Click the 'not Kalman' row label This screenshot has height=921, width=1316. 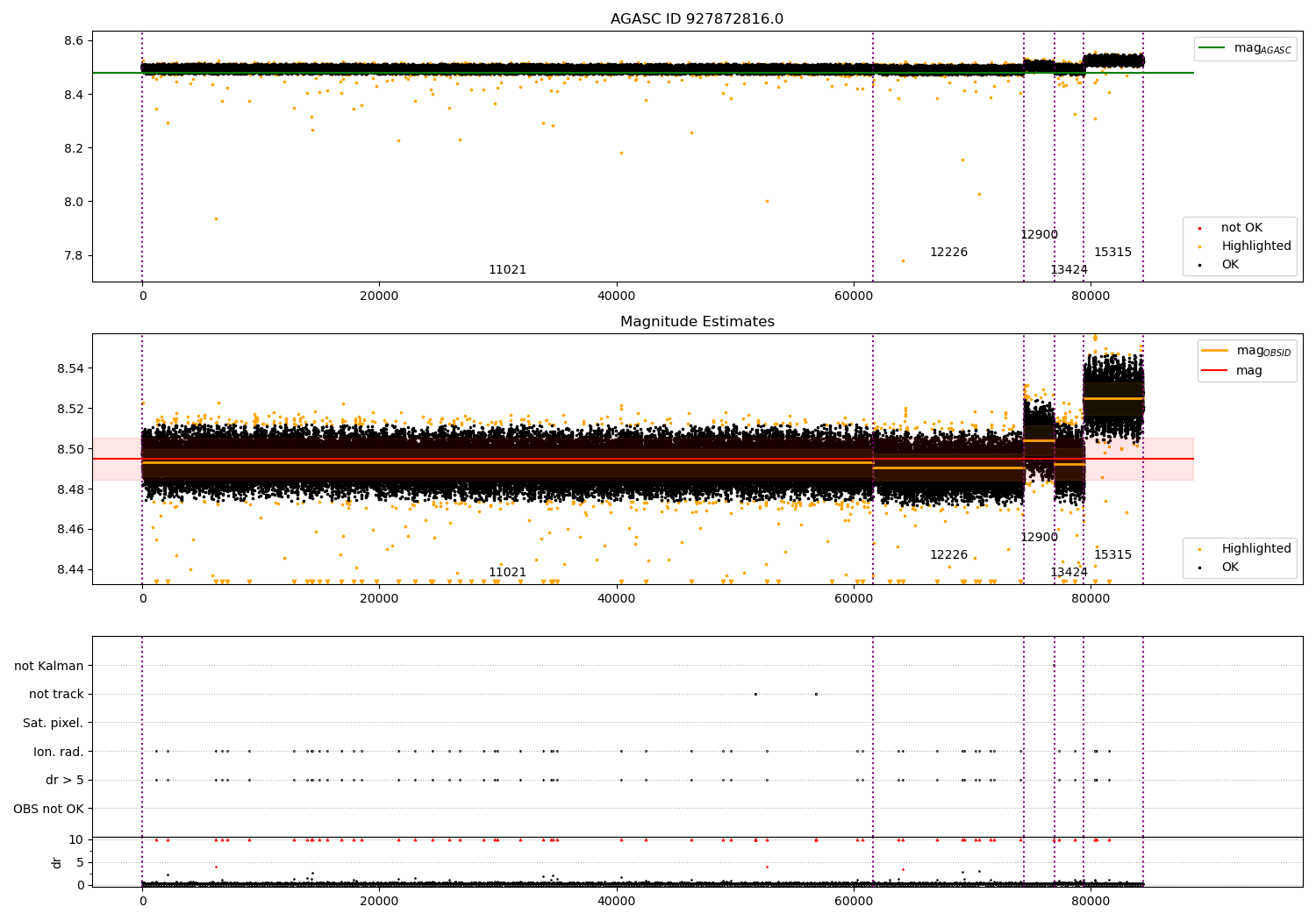click(49, 667)
